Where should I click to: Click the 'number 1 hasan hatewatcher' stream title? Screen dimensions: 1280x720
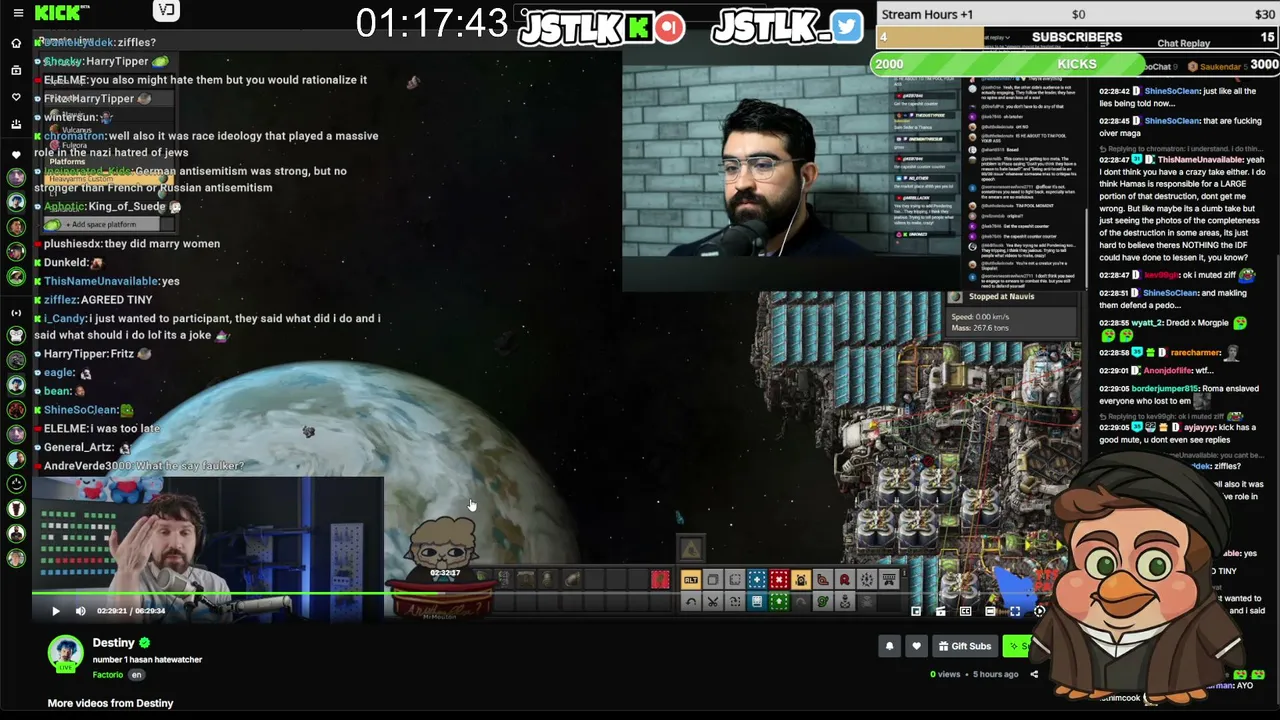(148, 660)
